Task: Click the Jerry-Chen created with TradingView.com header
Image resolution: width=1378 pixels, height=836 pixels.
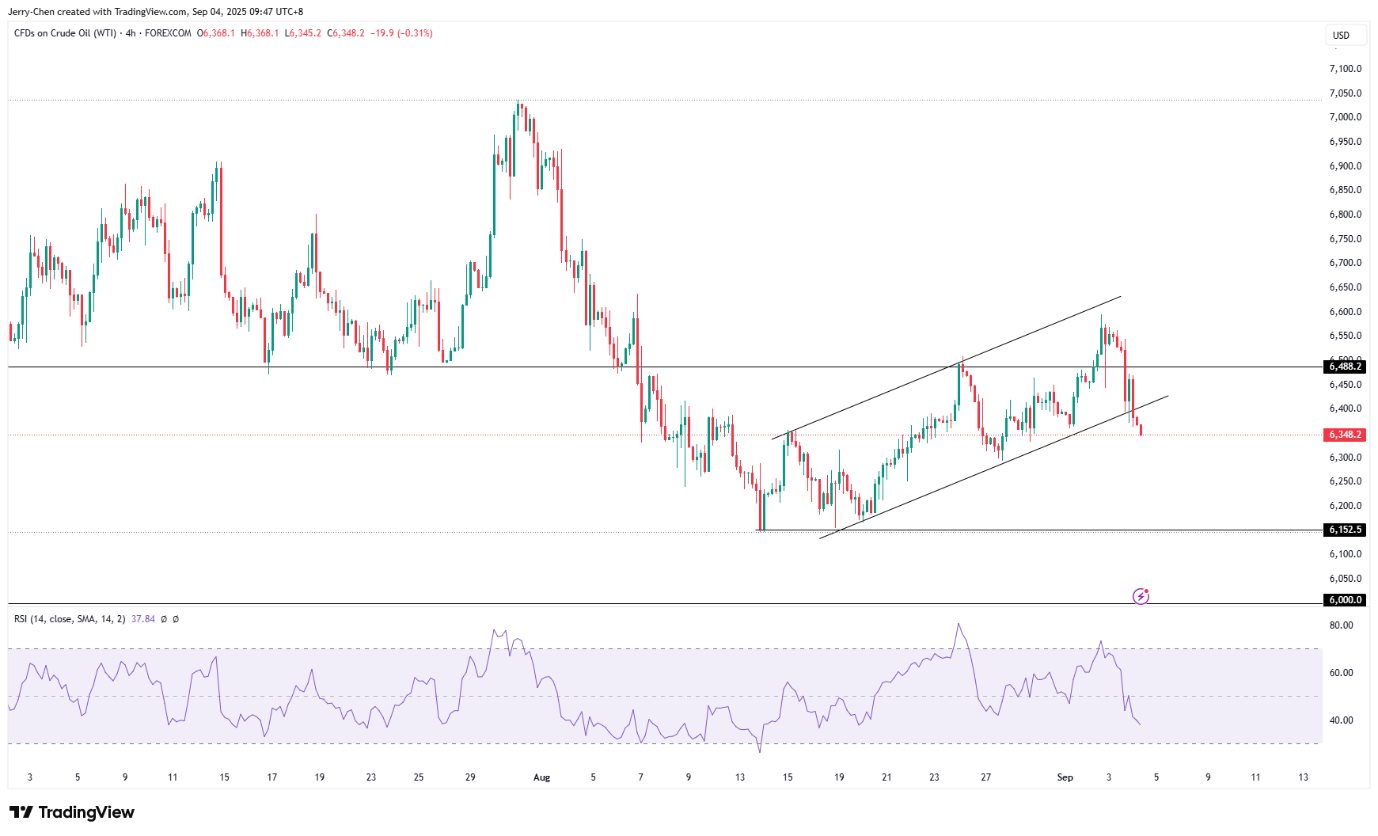Action: (155, 12)
